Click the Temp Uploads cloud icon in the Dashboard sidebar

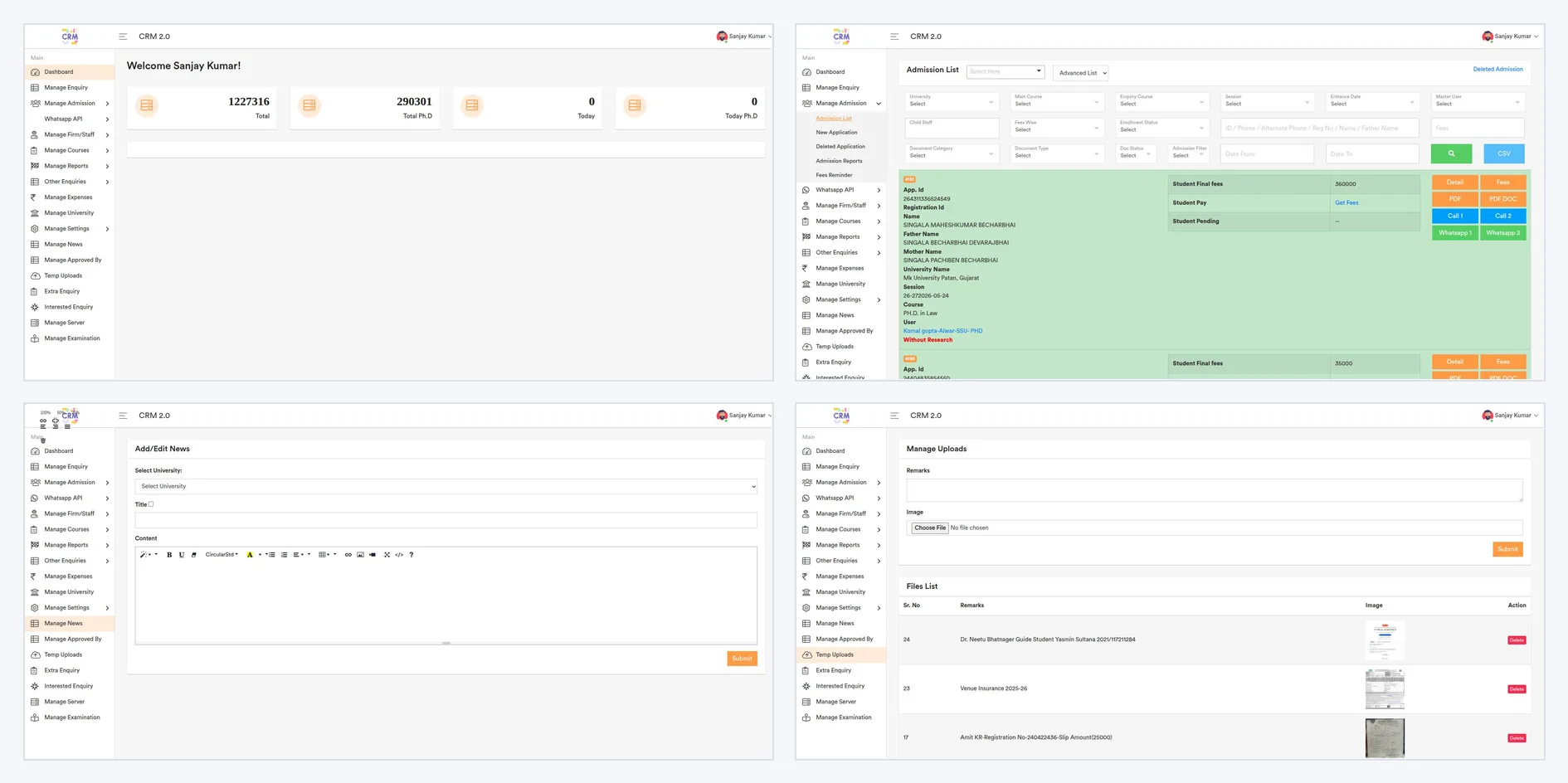click(x=35, y=275)
